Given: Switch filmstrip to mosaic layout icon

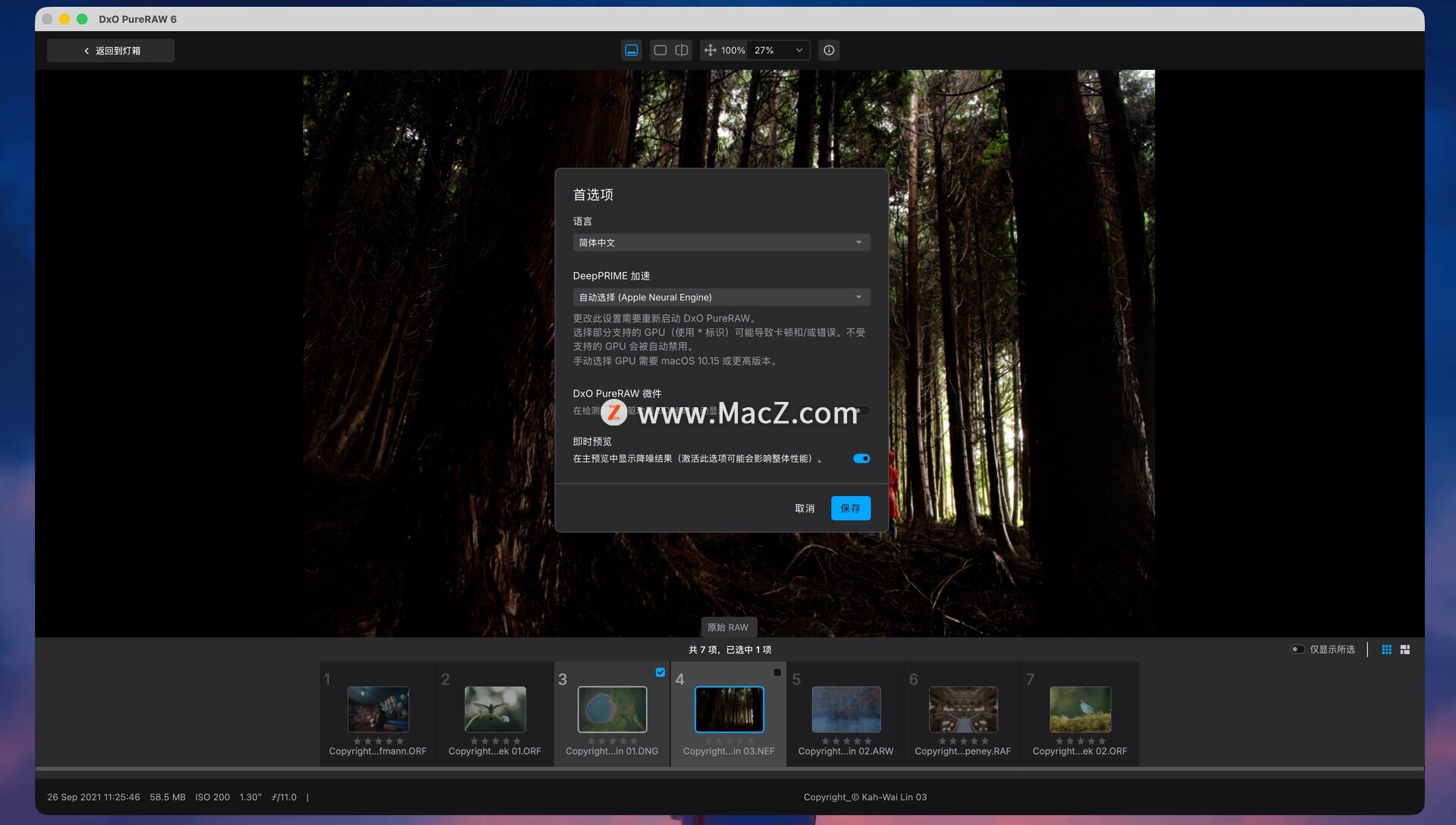Looking at the screenshot, I should [1404, 650].
